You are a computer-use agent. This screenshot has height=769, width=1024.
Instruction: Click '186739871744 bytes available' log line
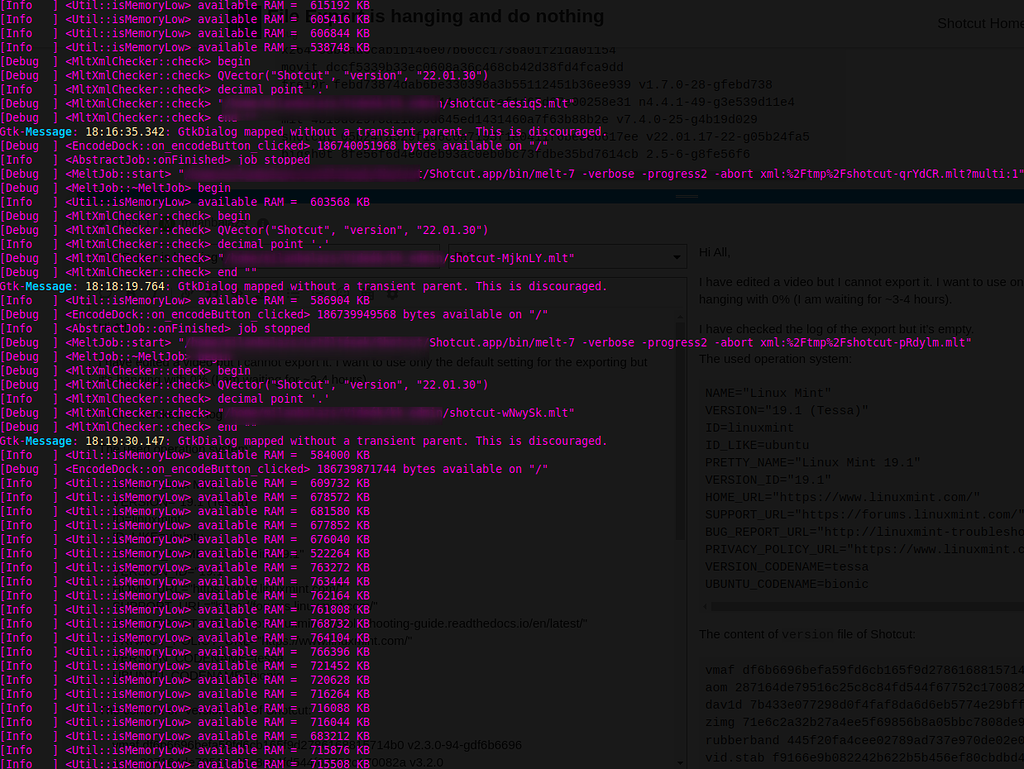[x=274, y=469]
